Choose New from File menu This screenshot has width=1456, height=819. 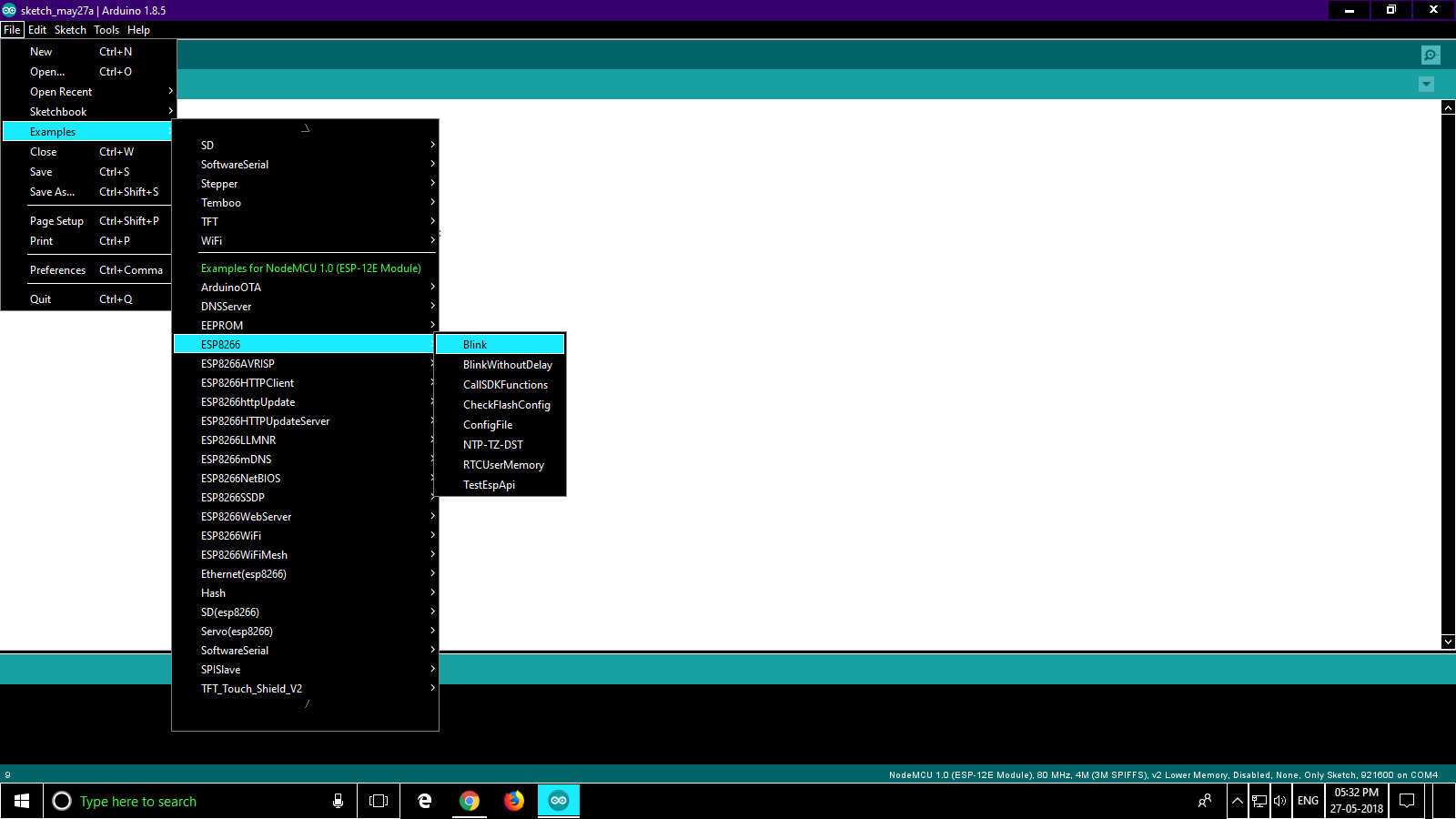[x=87, y=52]
